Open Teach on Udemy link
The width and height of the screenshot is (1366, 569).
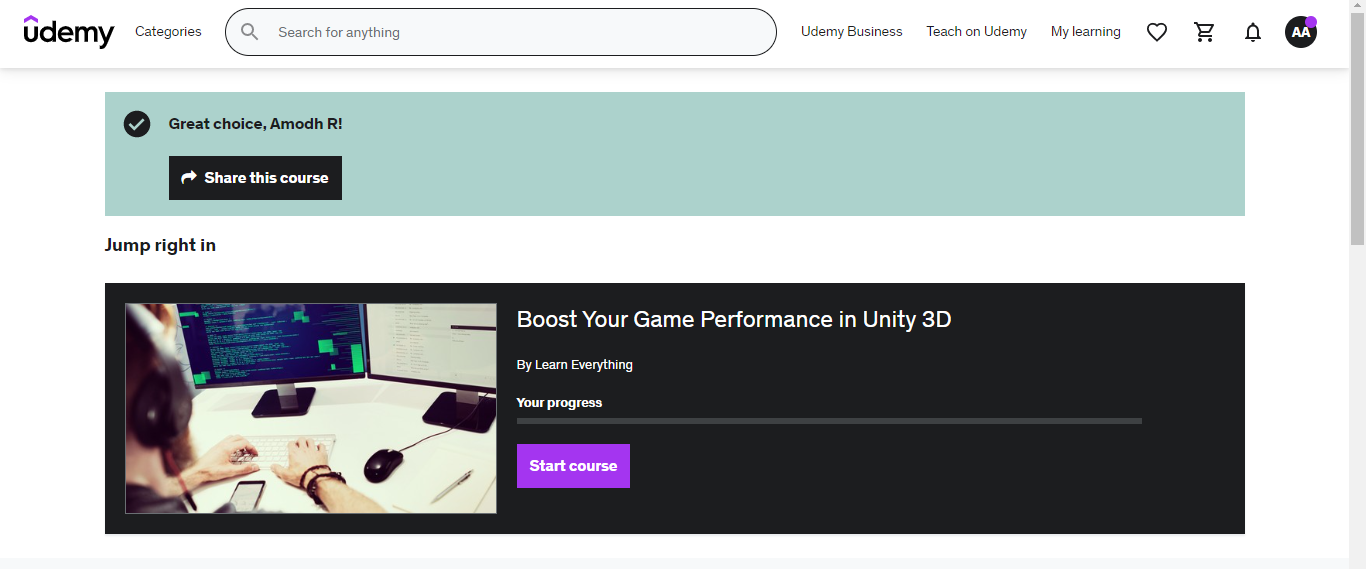(976, 32)
